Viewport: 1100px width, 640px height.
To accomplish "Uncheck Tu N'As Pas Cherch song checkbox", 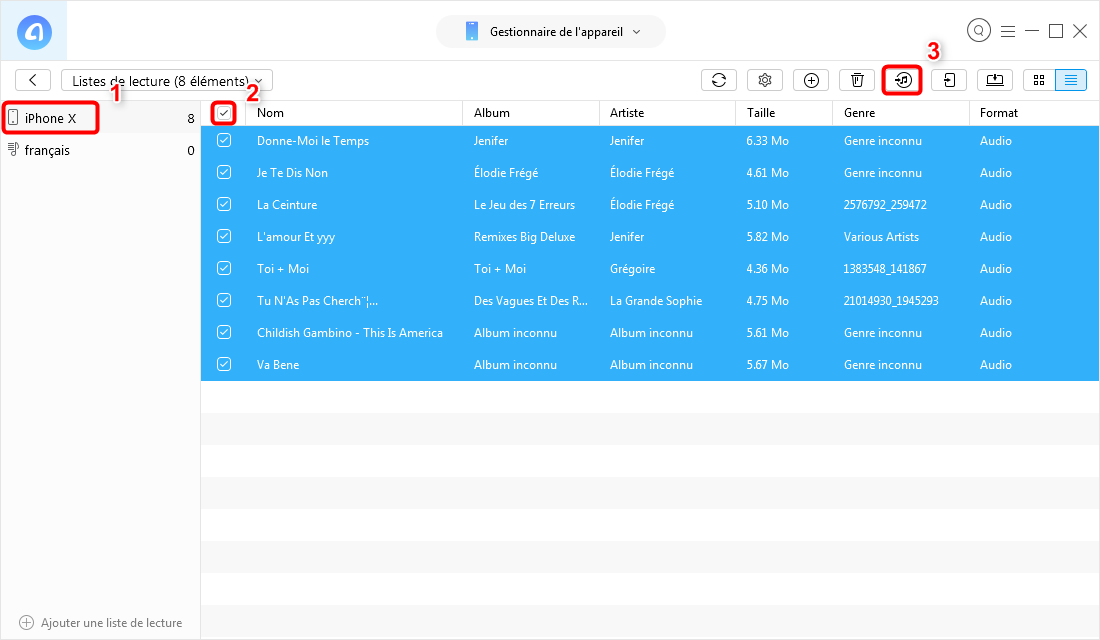I will point(224,300).
